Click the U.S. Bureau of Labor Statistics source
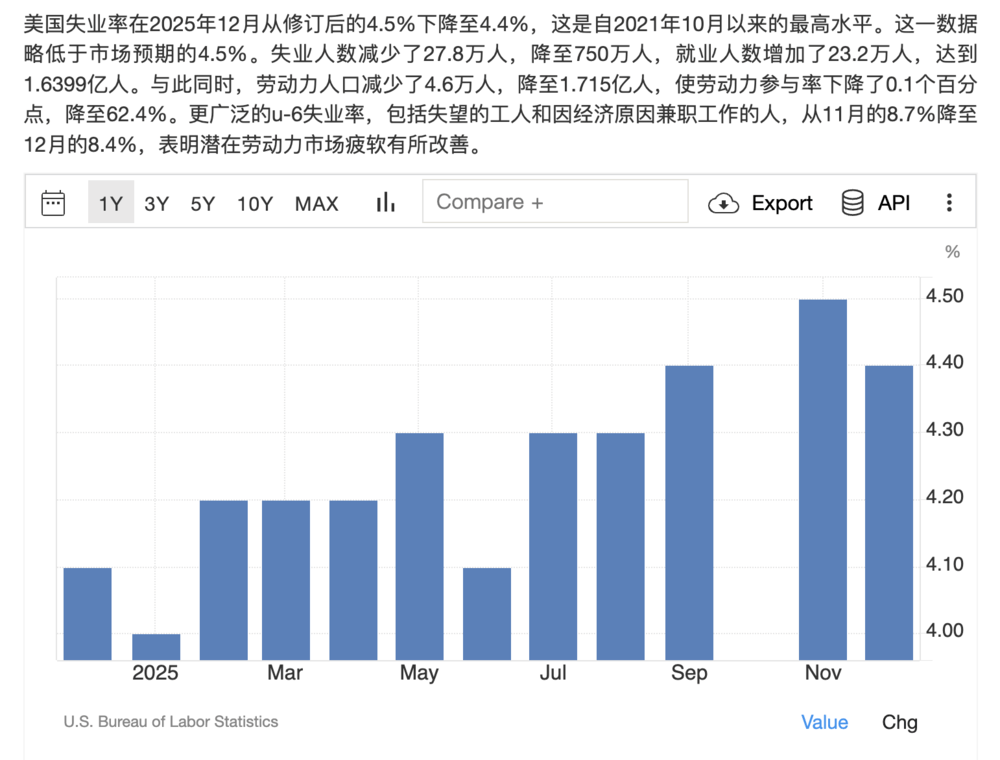The width and height of the screenshot is (1000, 760). point(171,721)
